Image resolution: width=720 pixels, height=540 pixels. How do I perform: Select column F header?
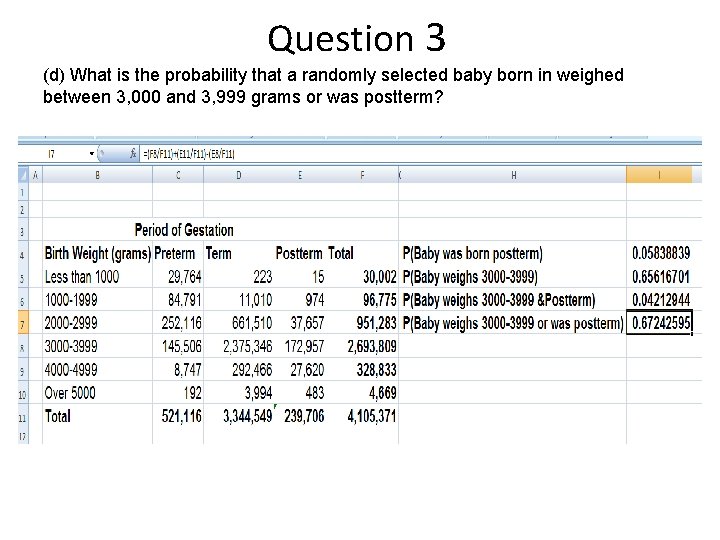(362, 175)
